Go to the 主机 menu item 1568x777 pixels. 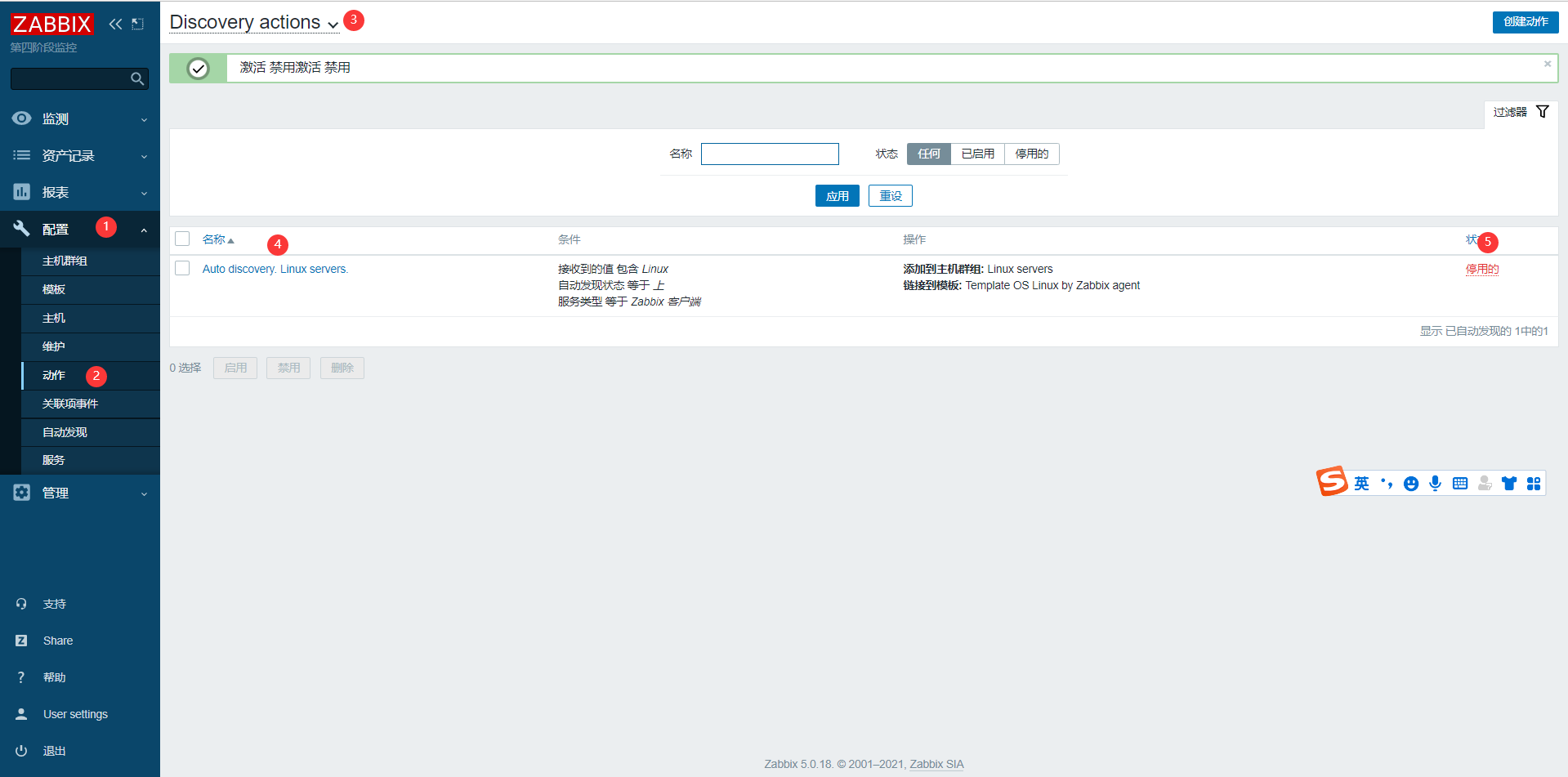click(x=52, y=318)
